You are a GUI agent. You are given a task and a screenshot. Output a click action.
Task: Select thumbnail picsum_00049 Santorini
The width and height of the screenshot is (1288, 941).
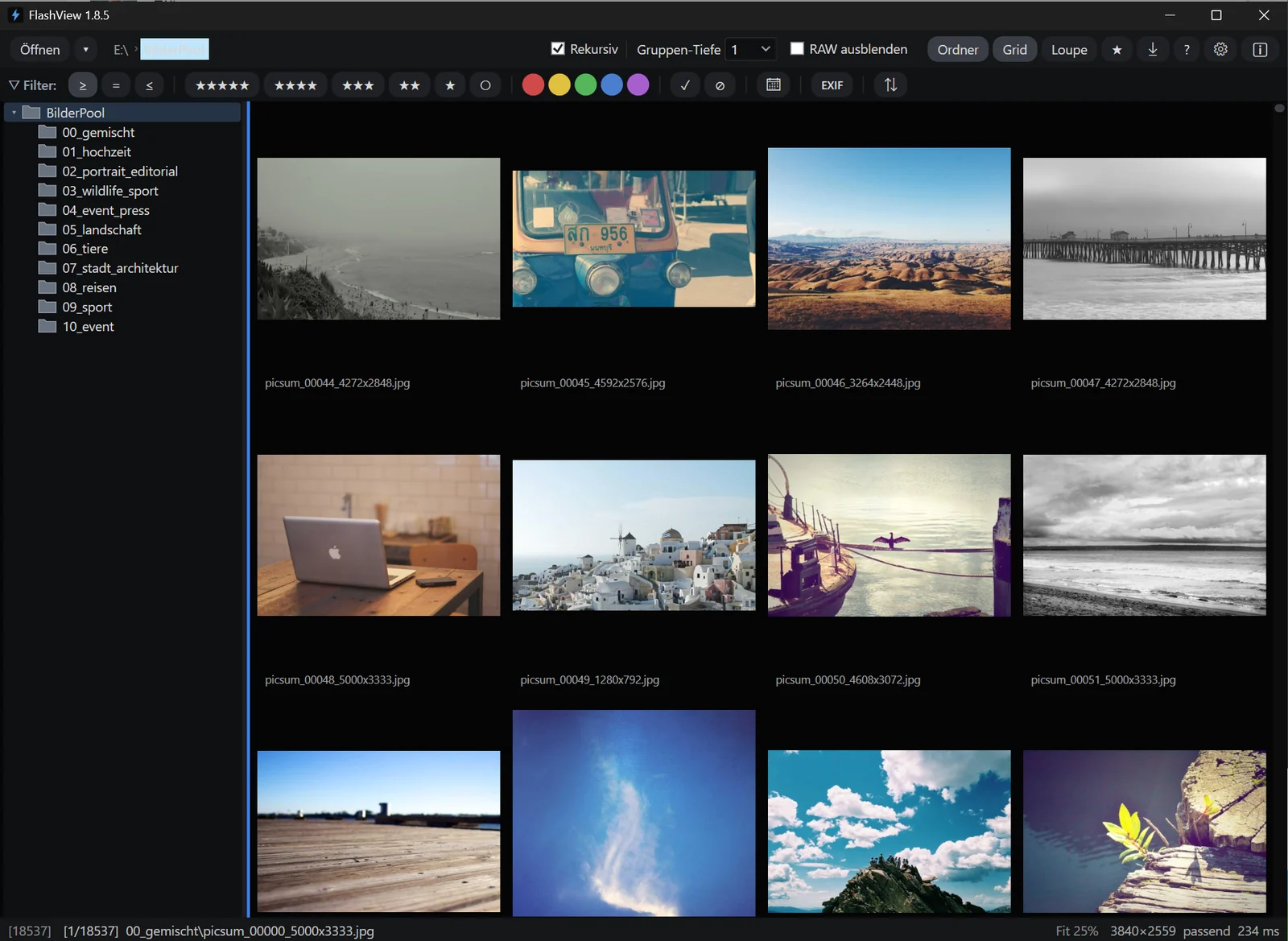point(634,535)
